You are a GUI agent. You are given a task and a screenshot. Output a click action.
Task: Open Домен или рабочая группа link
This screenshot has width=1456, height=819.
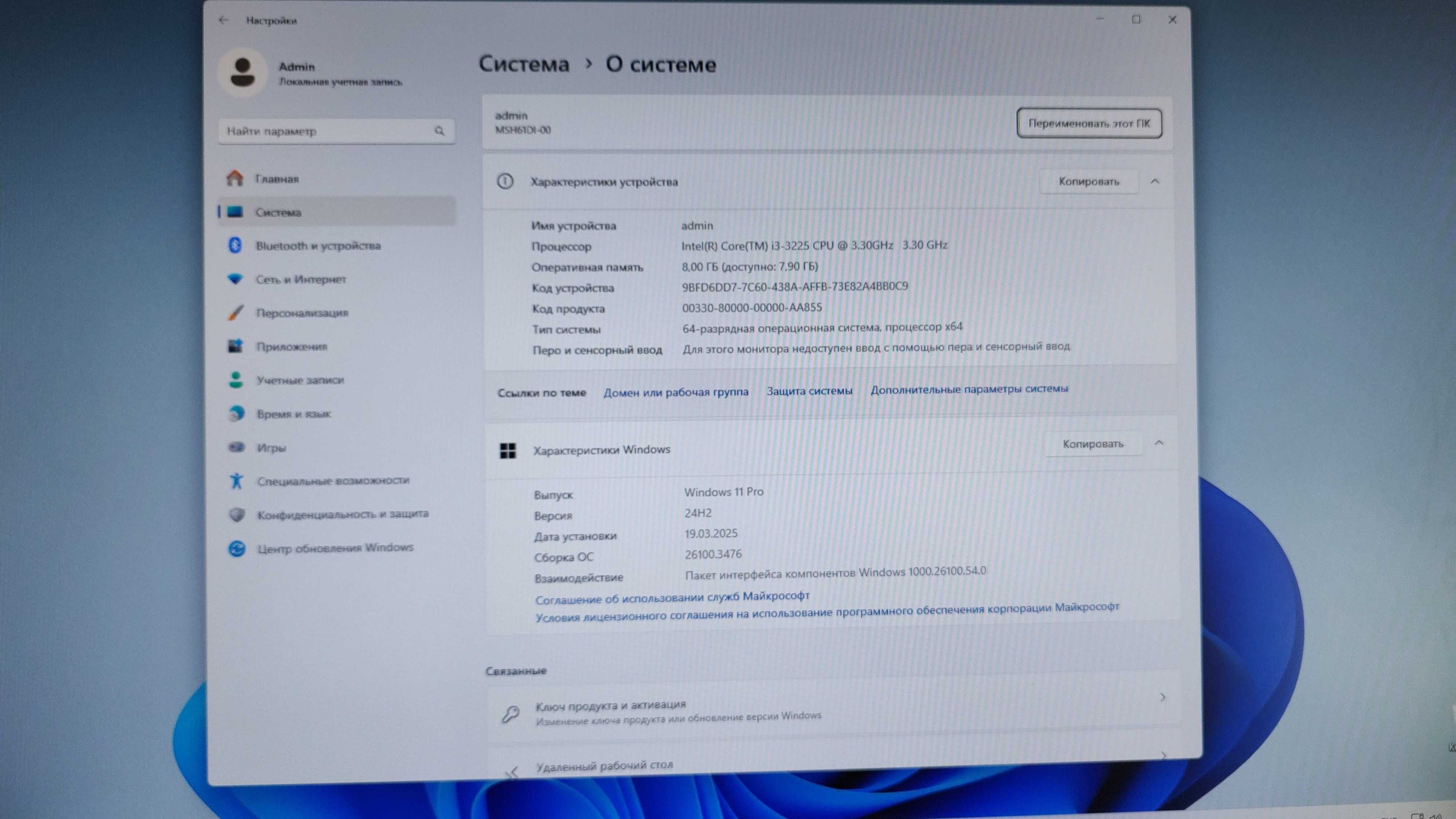(676, 392)
